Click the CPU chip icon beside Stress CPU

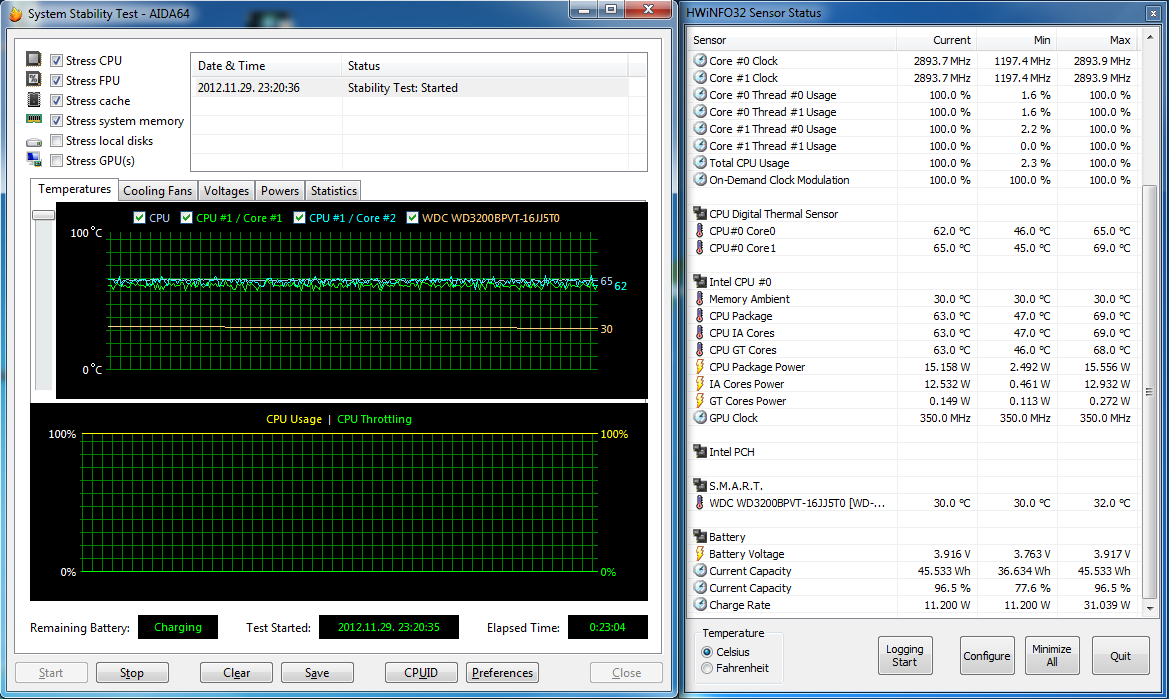click(34, 60)
